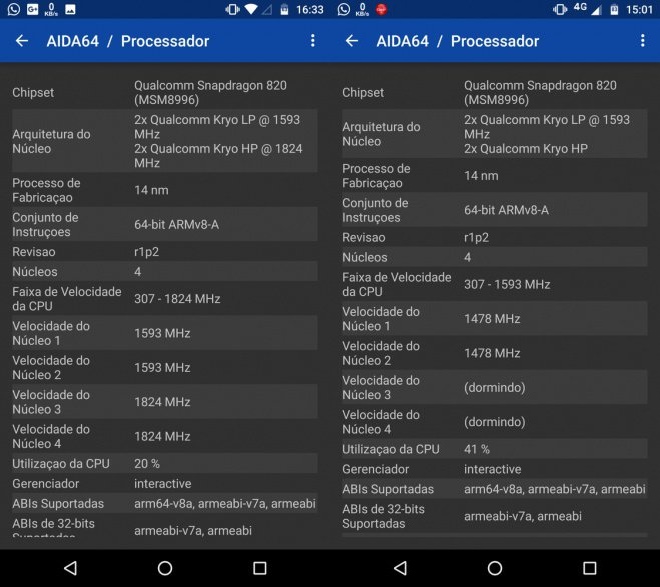Select Gerenciador interactive row on right screen
This screenshot has height=587, width=660.
click(x=495, y=469)
